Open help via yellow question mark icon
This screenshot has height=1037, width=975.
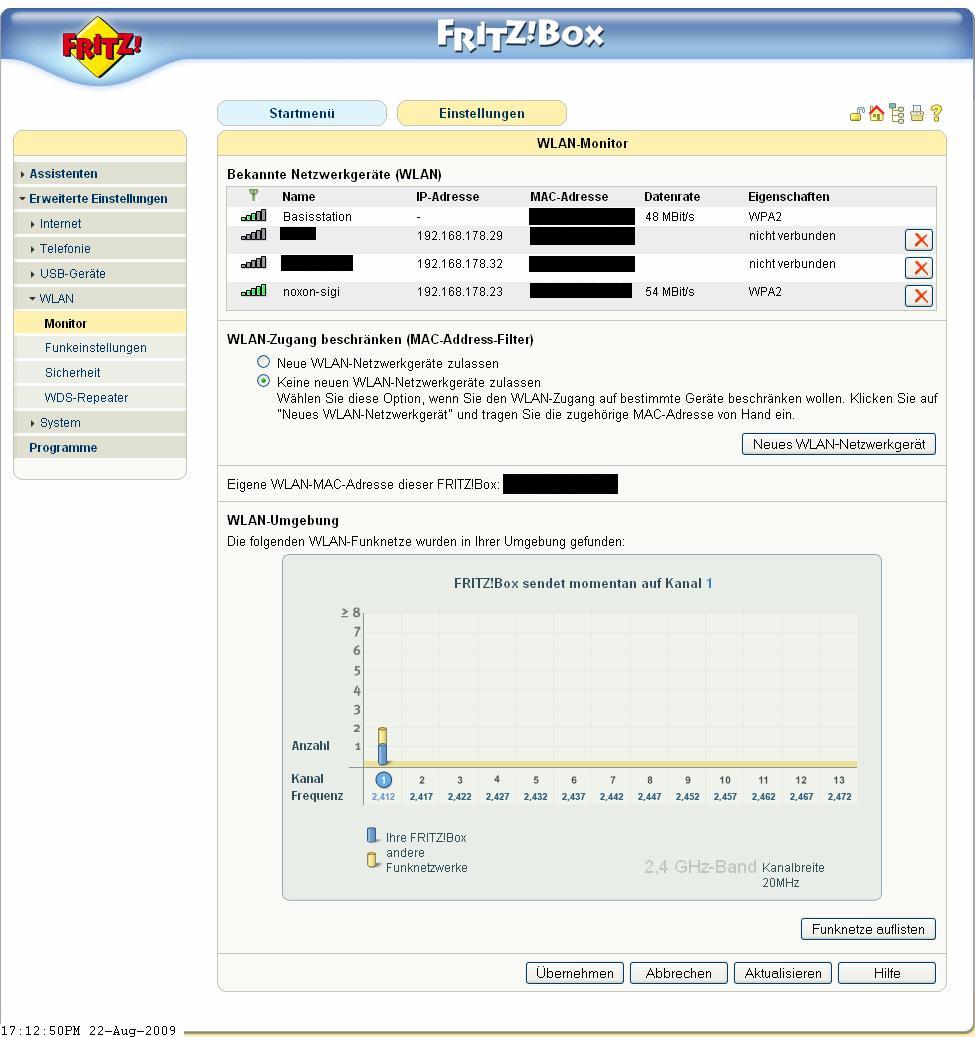937,113
